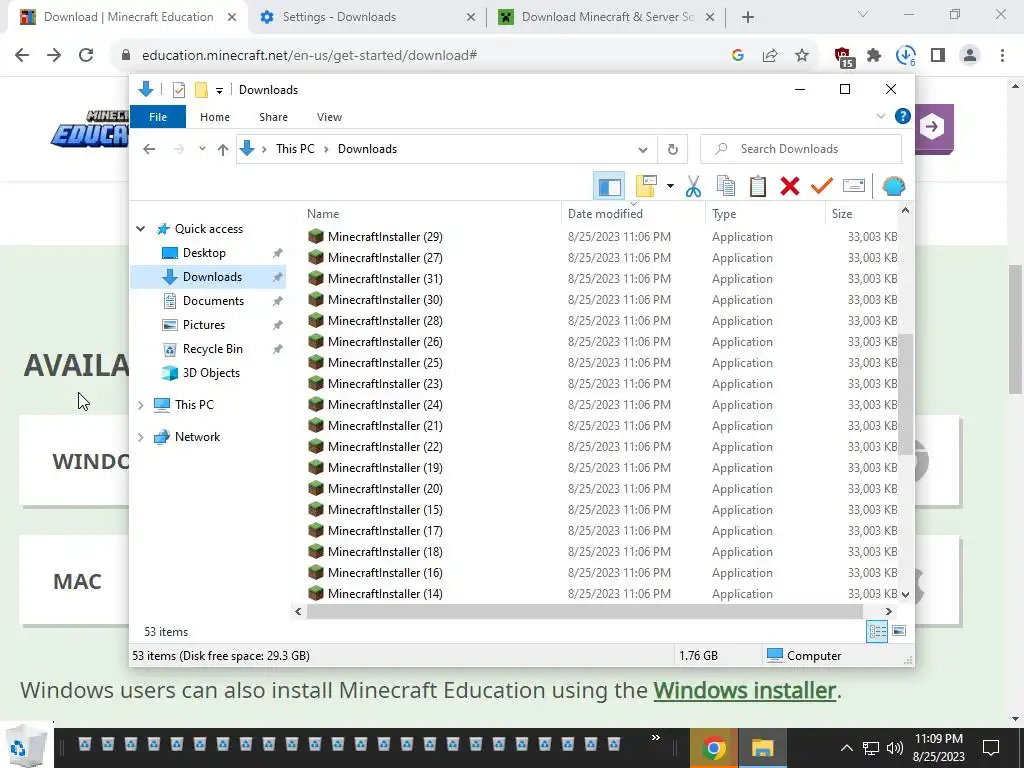Click the Copy icon in Explorer toolbar

726,187
